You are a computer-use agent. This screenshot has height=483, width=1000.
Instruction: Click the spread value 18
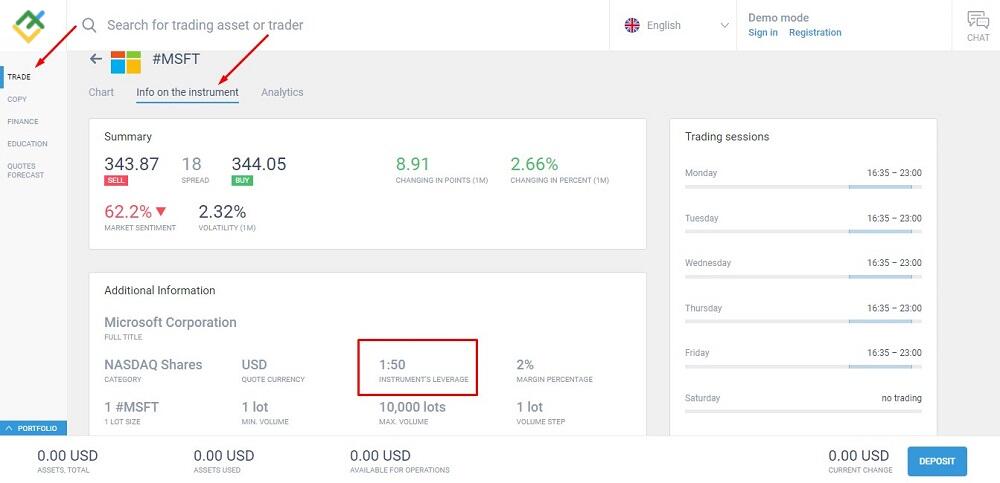point(191,164)
